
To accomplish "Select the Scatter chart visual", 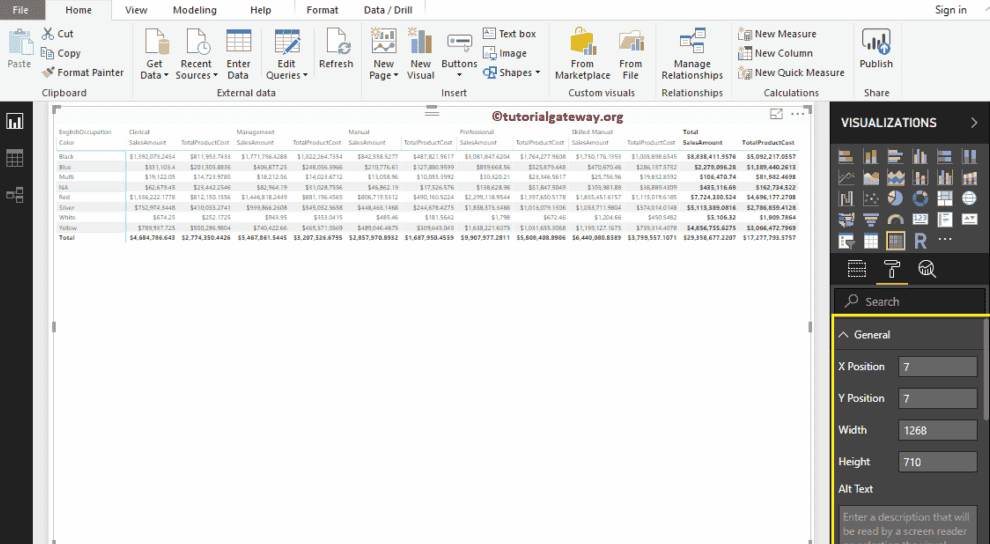I will (x=871, y=199).
